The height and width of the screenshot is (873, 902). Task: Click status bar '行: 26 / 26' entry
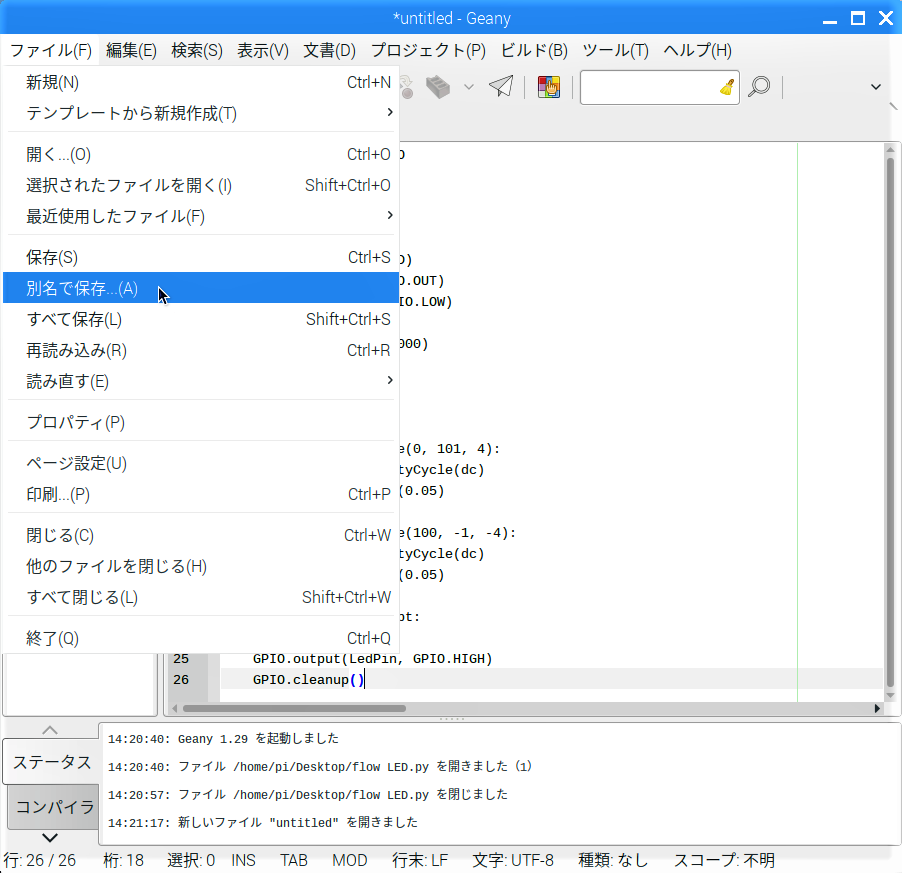[40, 860]
